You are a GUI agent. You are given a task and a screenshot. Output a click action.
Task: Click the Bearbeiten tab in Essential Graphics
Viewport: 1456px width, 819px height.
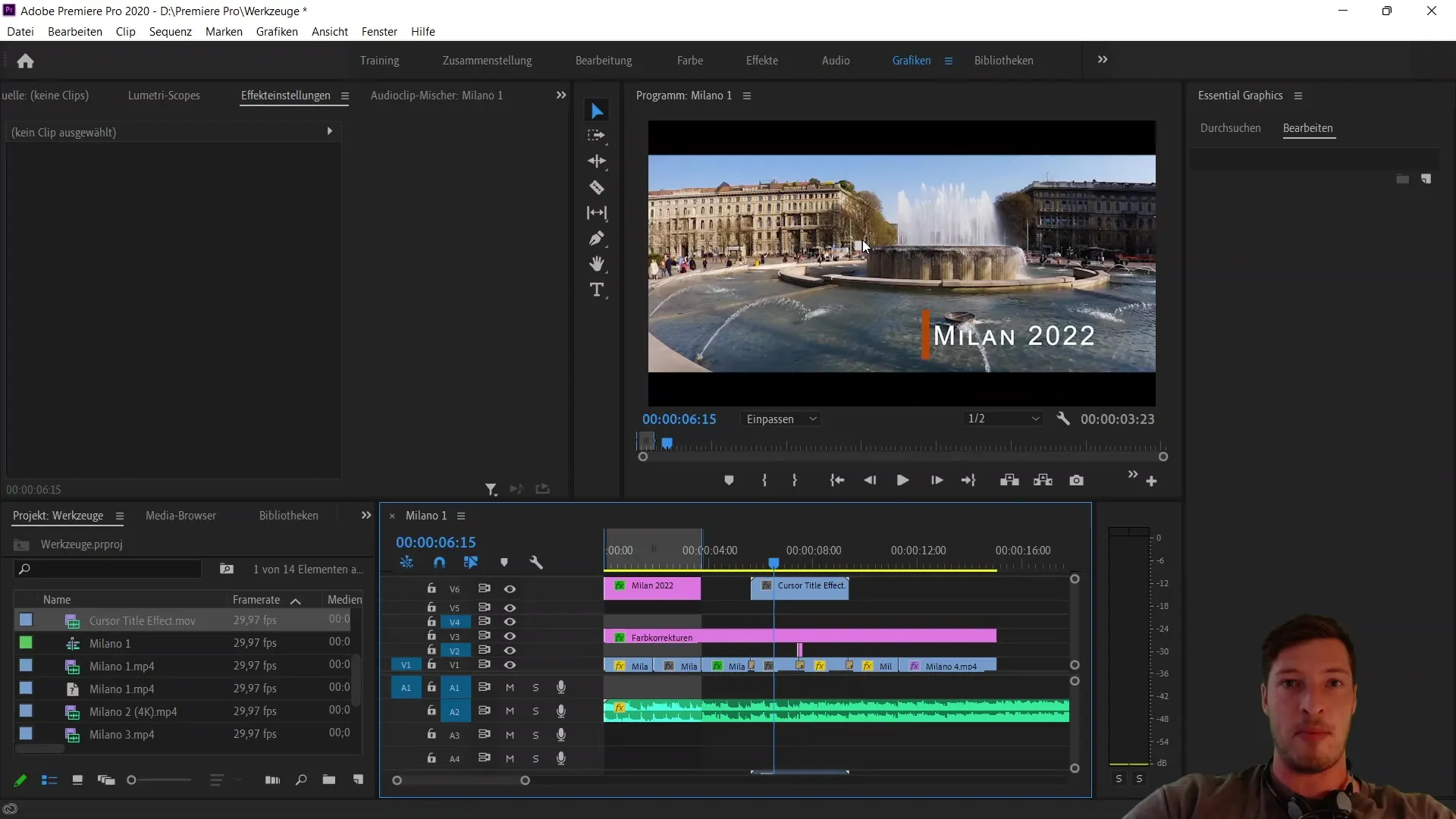[1308, 128]
